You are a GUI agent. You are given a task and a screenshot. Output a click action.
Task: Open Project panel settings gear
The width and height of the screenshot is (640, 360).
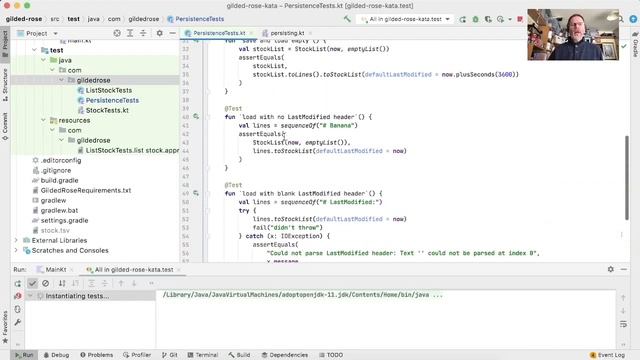point(160,33)
